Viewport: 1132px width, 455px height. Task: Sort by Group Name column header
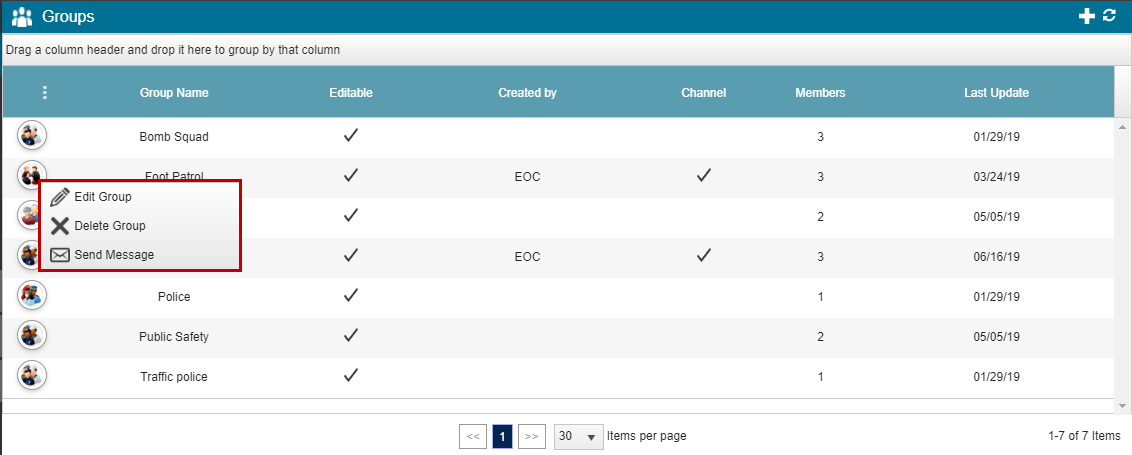pyautogui.click(x=174, y=92)
